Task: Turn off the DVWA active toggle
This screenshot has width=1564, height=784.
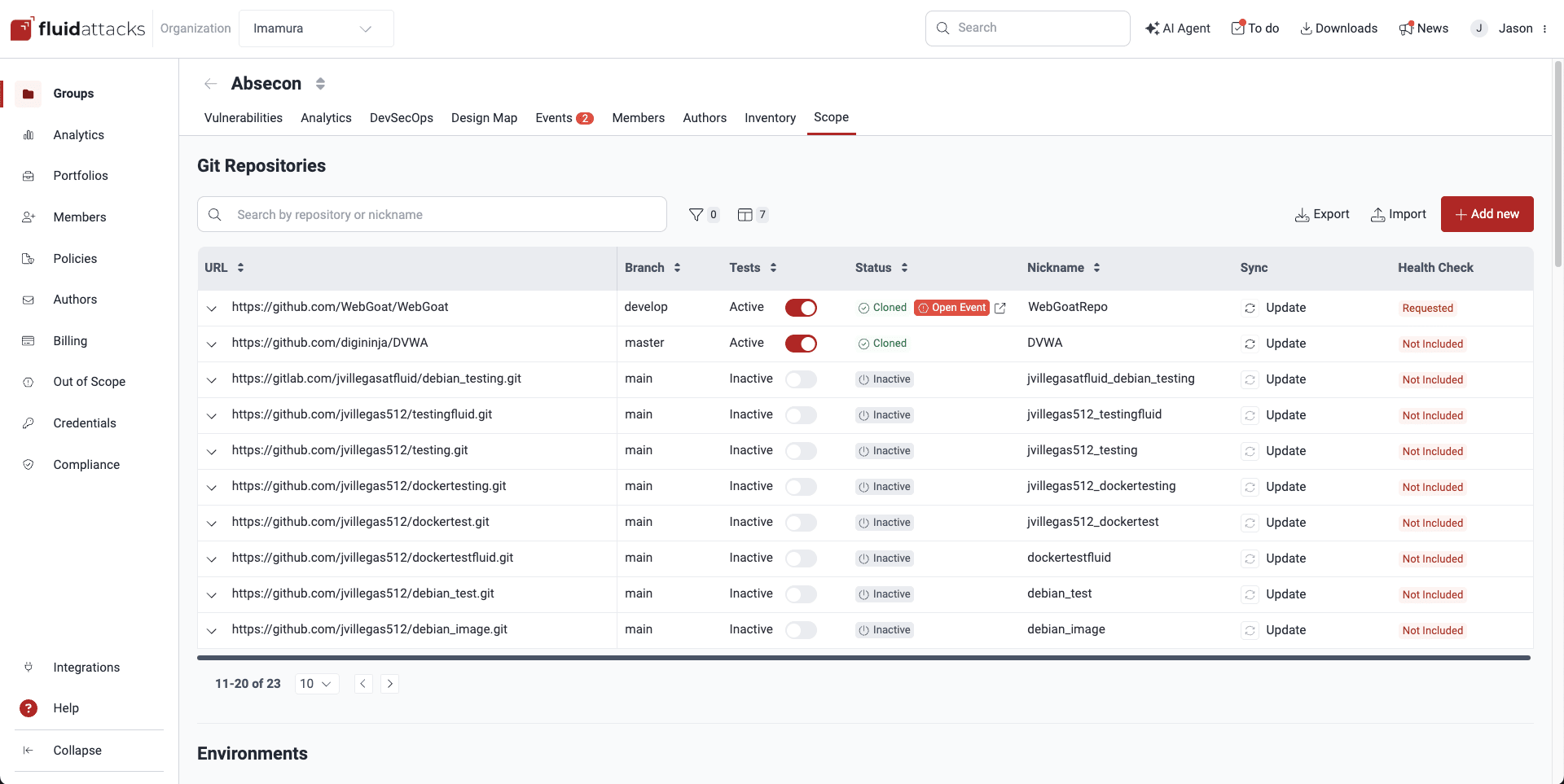Action: pyautogui.click(x=801, y=343)
